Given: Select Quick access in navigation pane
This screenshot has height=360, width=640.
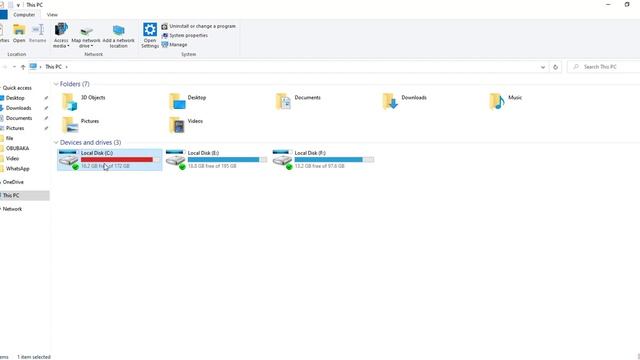Looking at the screenshot, I should 17,88.
